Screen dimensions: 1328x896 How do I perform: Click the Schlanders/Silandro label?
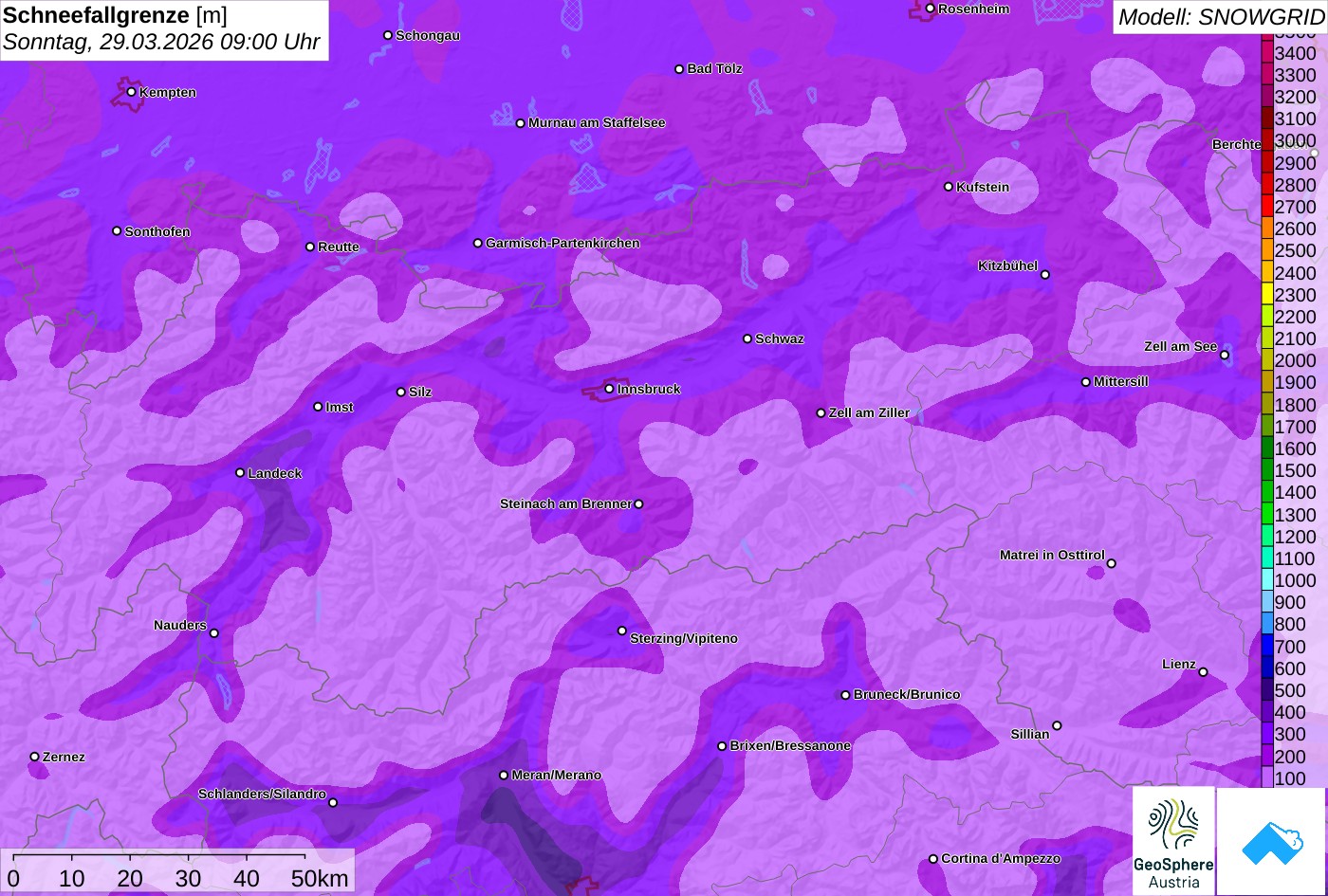tap(262, 794)
